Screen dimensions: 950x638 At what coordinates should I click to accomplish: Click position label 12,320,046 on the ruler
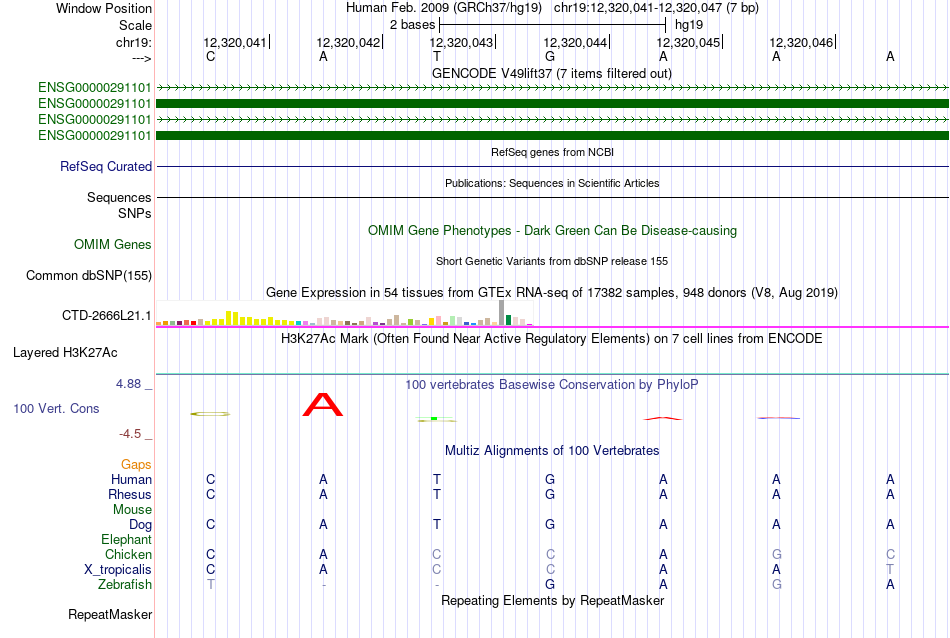(x=801, y=42)
